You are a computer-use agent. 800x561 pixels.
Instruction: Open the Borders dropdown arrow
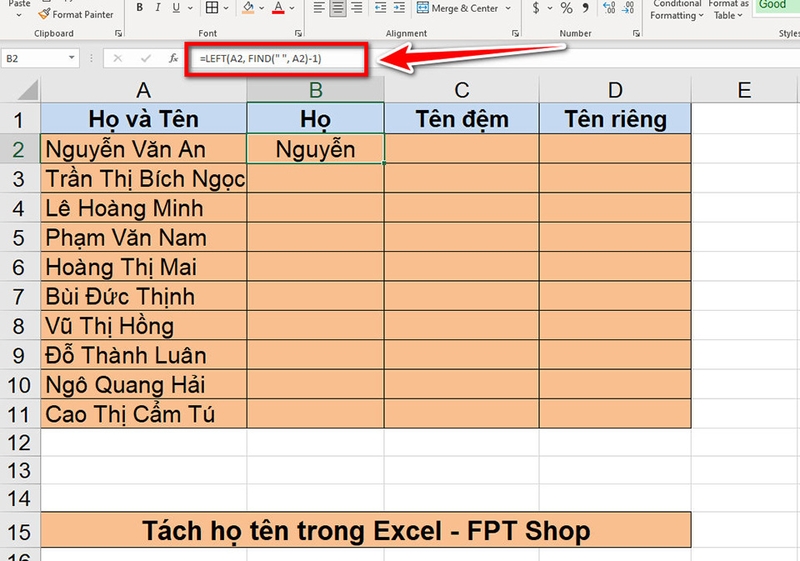(x=226, y=8)
